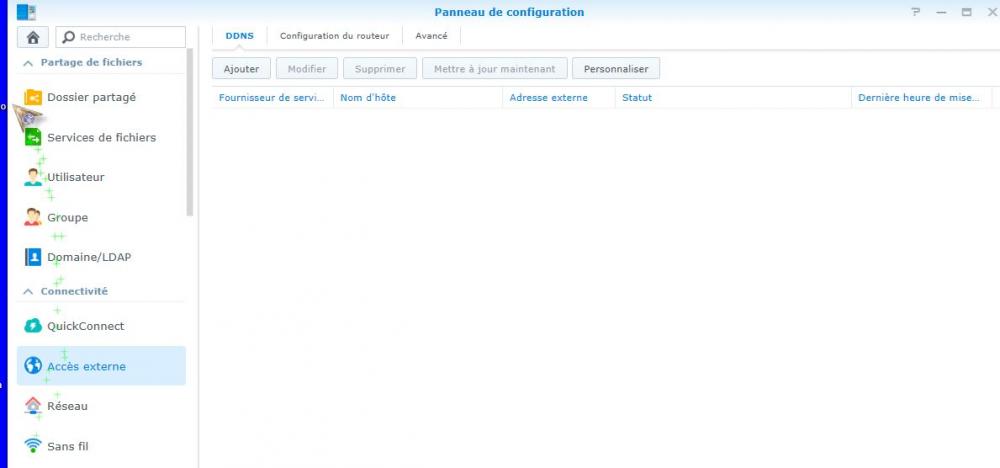Select the Dossier partagé label

pos(91,98)
